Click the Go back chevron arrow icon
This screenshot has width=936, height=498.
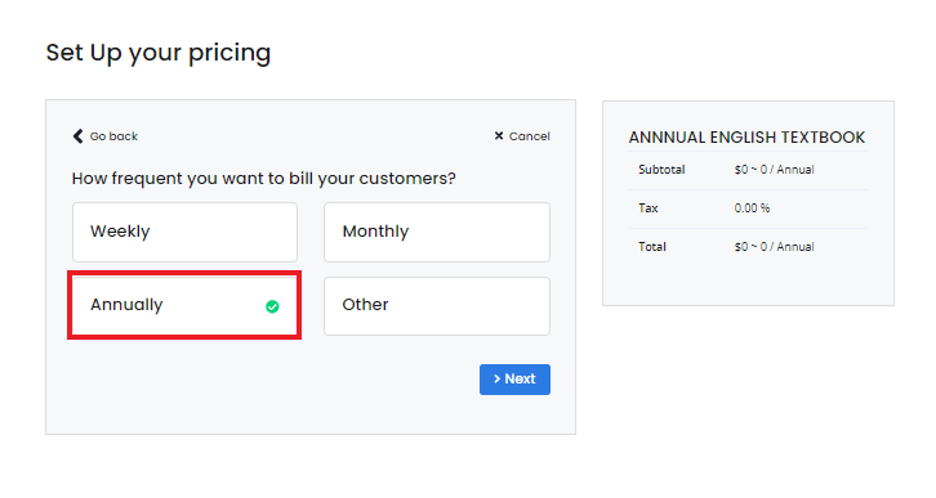[78, 136]
